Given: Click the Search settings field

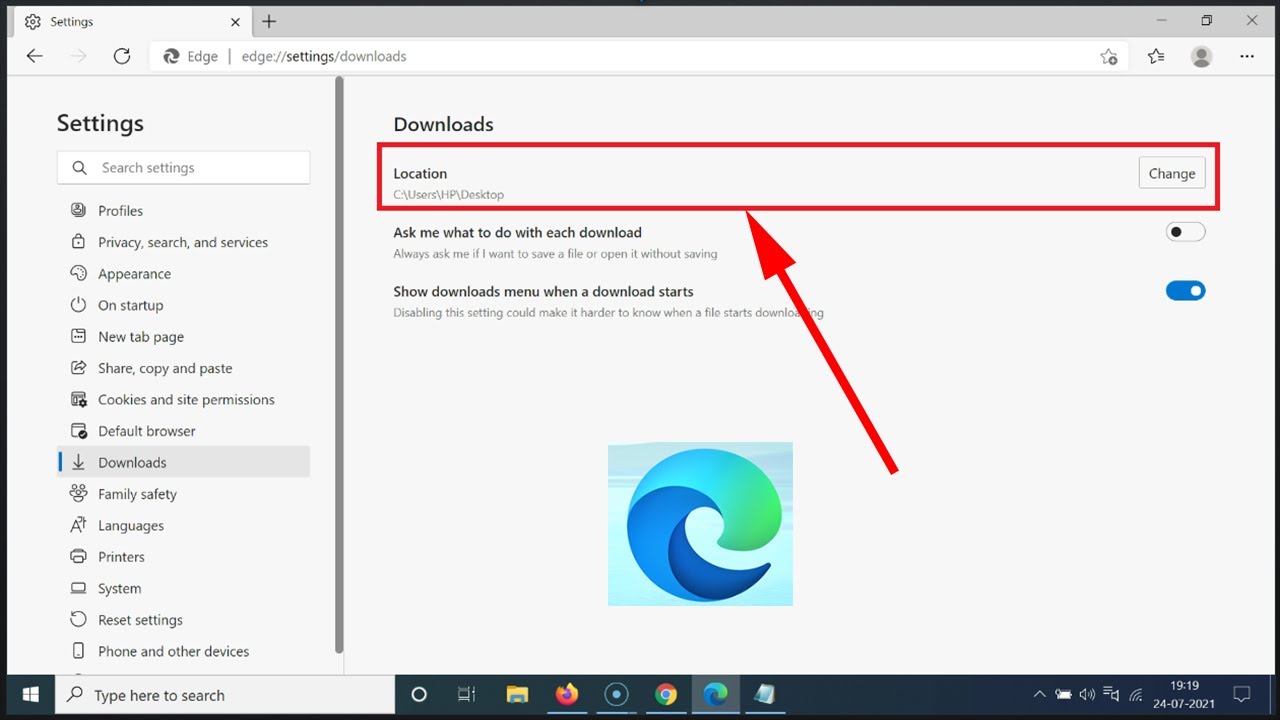Looking at the screenshot, I should click(183, 168).
